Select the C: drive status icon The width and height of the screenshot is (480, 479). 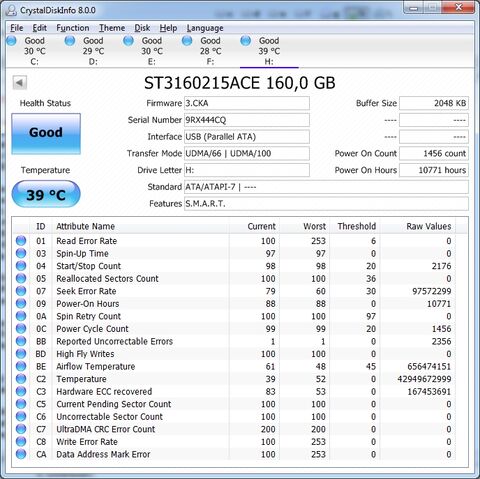[x=11, y=41]
